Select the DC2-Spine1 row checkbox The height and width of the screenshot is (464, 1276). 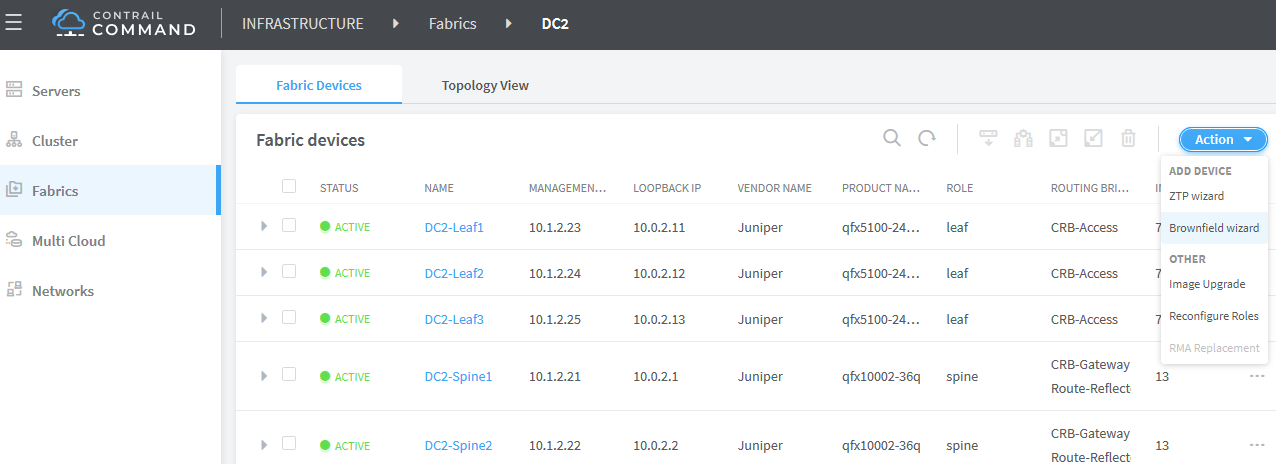coord(289,375)
